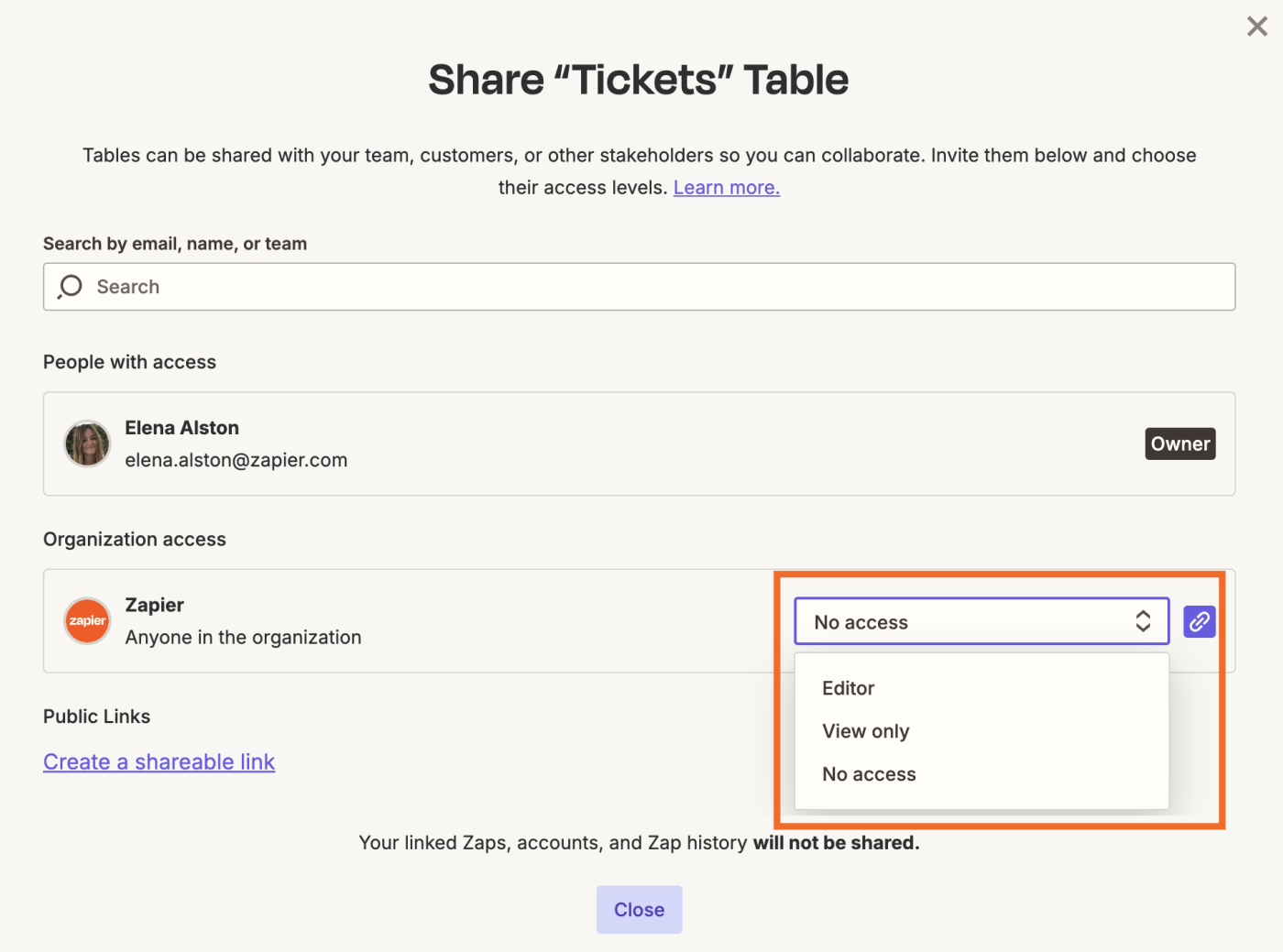Image resolution: width=1283 pixels, height=952 pixels.
Task: Click Elena Alston's profile avatar
Action: pyautogui.click(x=87, y=444)
